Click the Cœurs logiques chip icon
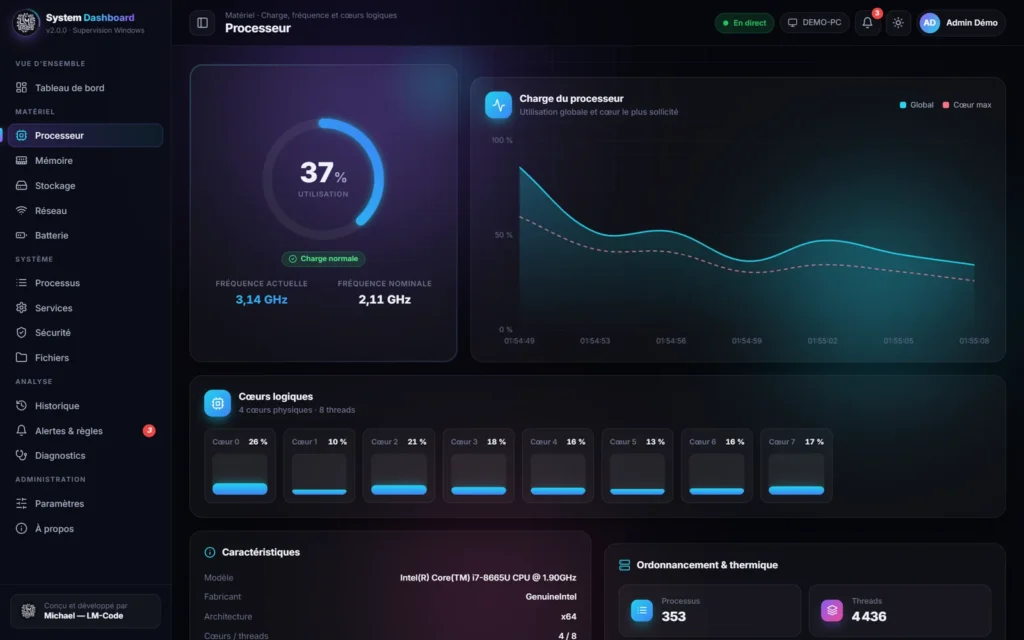This screenshot has height=640, width=1024. coord(217,403)
